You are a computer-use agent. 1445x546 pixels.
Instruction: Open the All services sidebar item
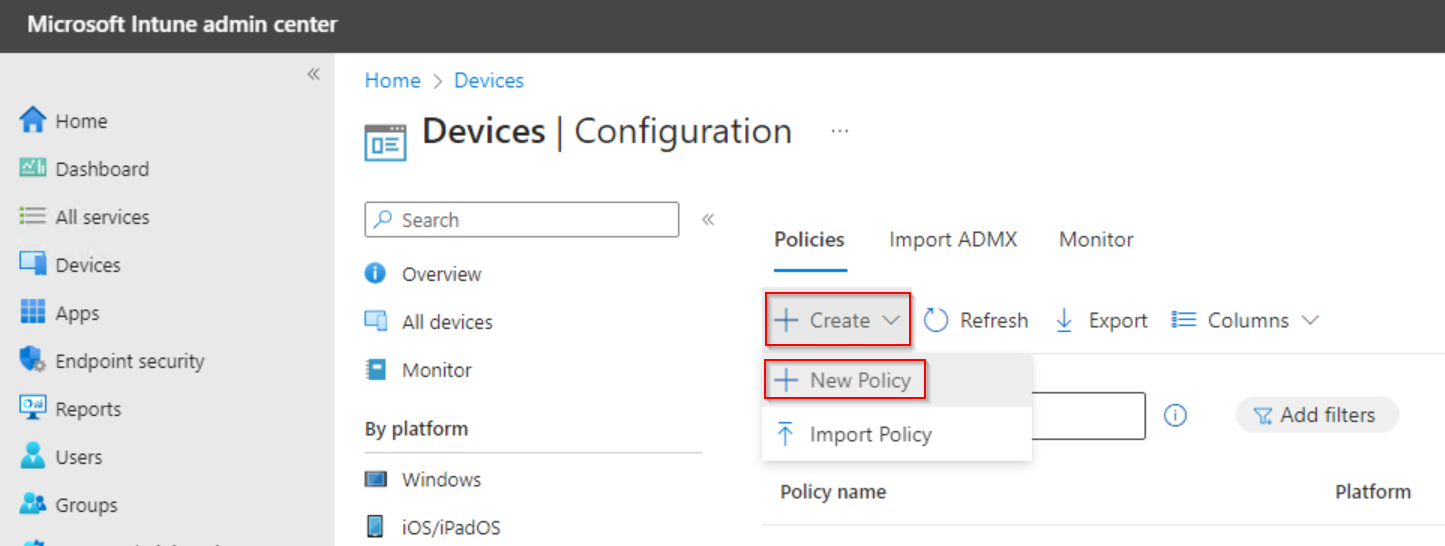tap(85, 217)
